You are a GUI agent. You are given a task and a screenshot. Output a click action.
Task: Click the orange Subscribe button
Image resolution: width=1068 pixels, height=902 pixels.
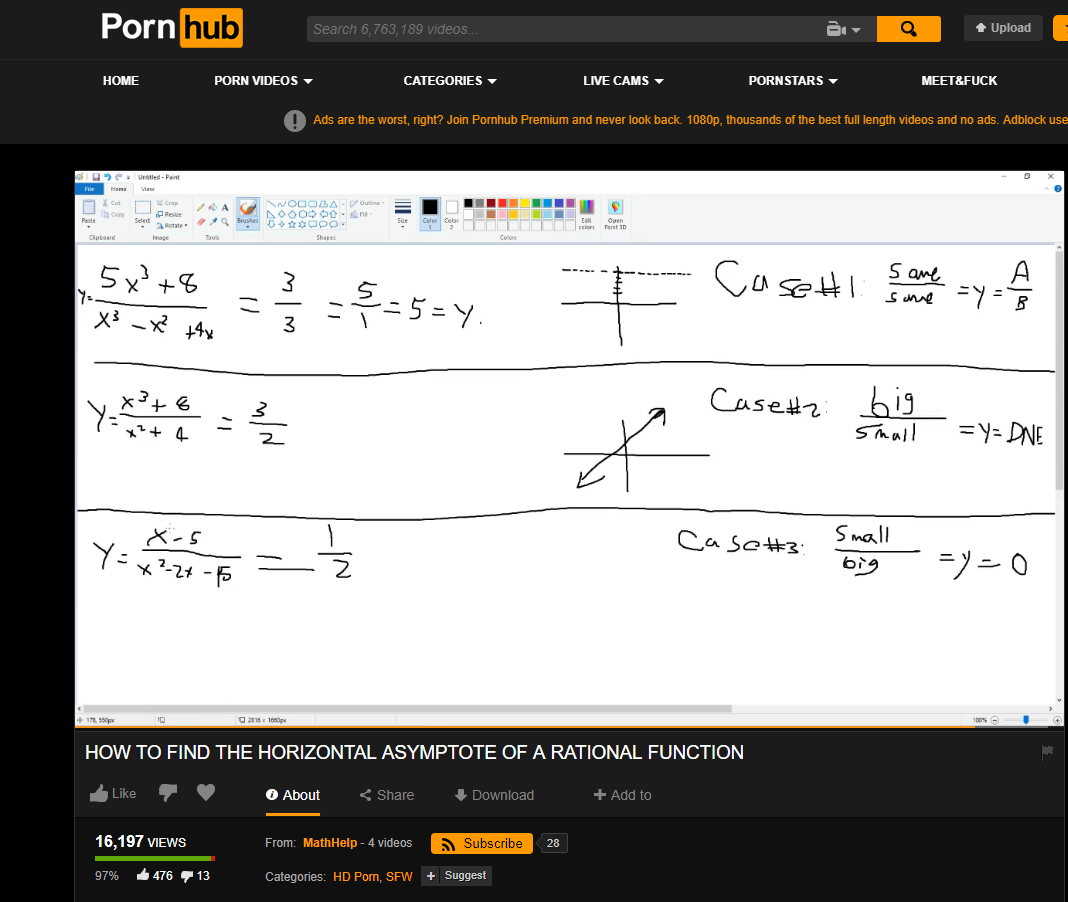coord(482,843)
